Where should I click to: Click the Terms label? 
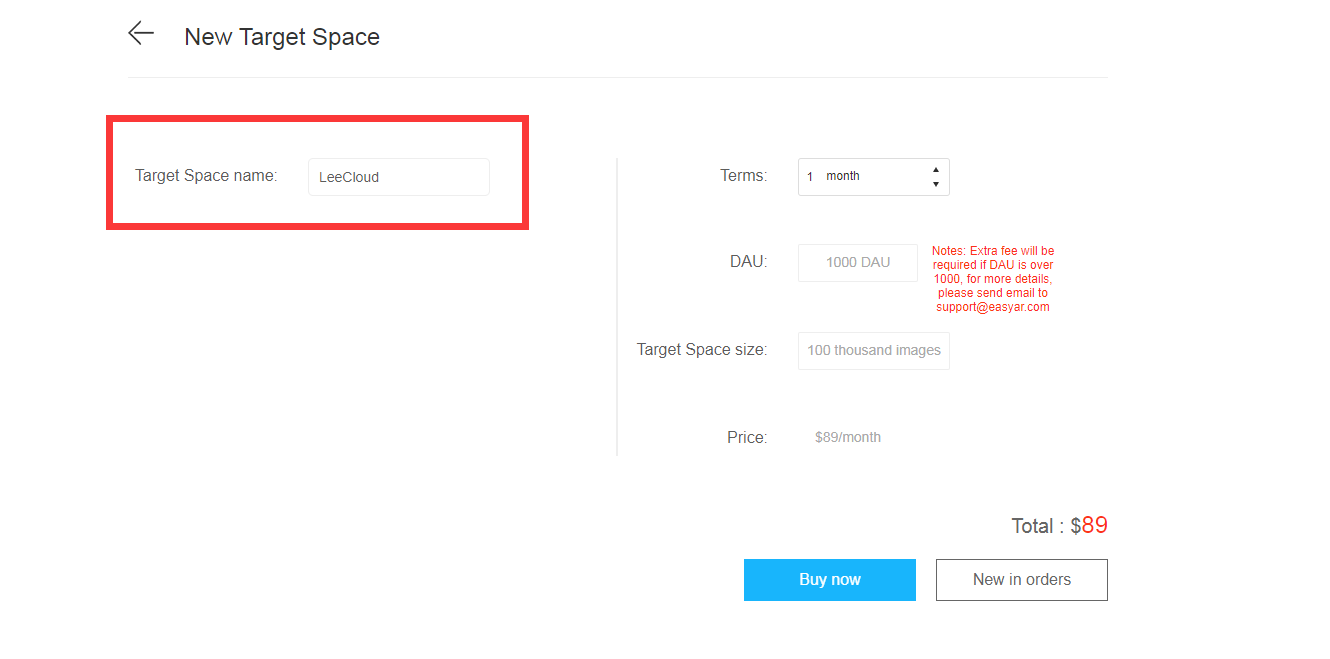[x=744, y=175]
